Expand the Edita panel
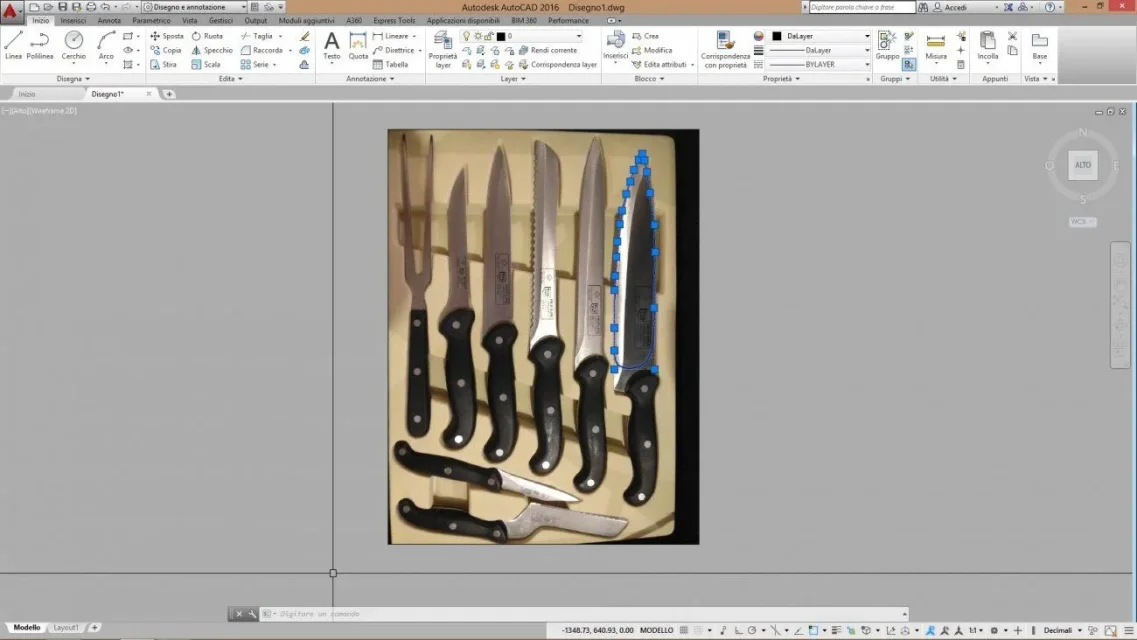The image size is (1137, 640). click(x=231, y=78)
